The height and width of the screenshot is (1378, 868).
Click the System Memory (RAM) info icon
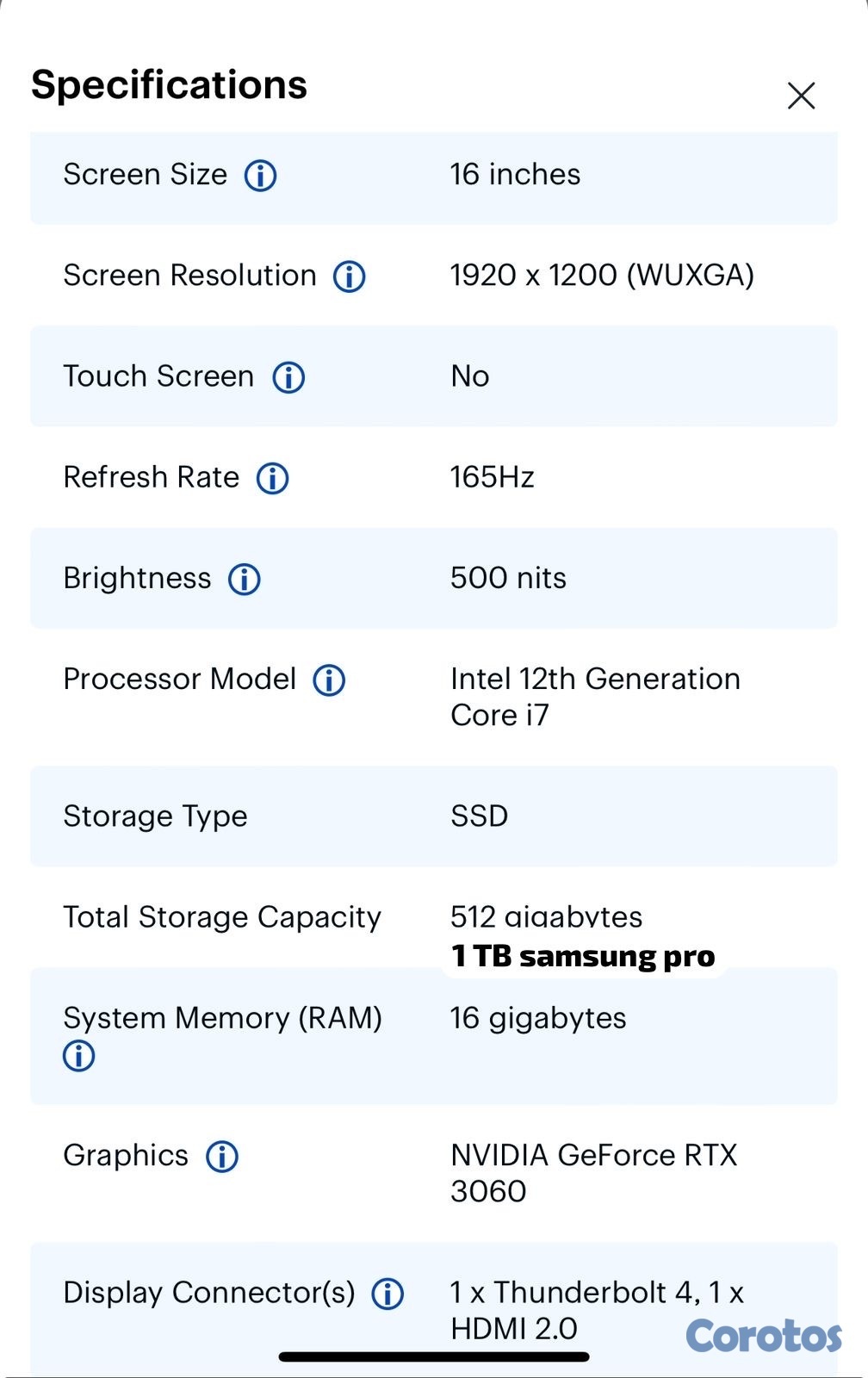(x=77, y=1054)
